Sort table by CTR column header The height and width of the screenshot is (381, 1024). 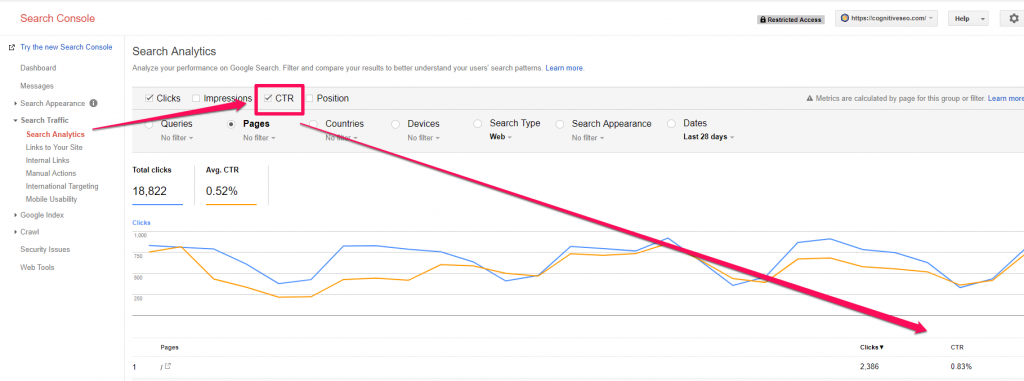pyautogui.click(x=957, y=348)
